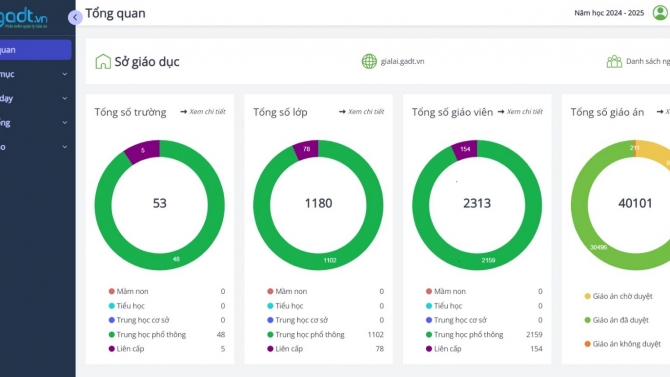
Task: Toggle Trung học cơ sở legend in Tổng số giáo viên
Action: (456, 320)
